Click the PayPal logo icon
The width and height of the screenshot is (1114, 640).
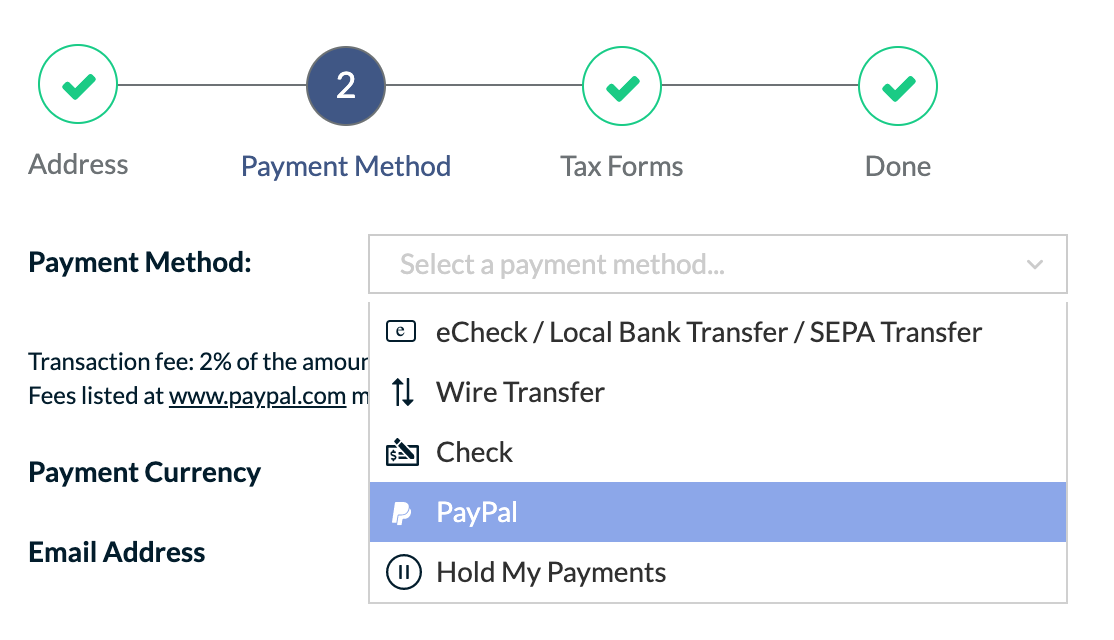tap(401, 513)
